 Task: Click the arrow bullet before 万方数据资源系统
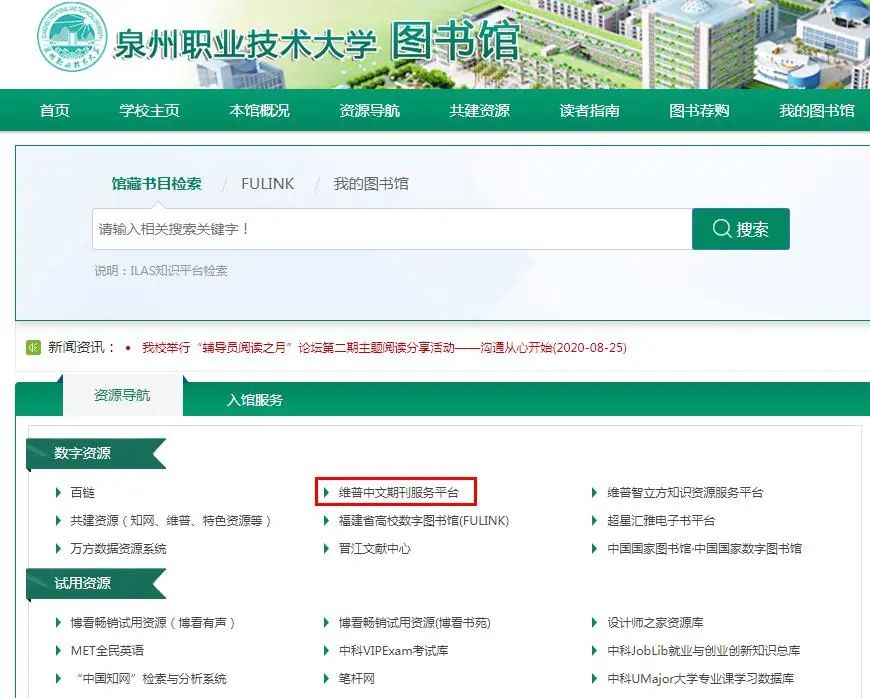(58, 549)
